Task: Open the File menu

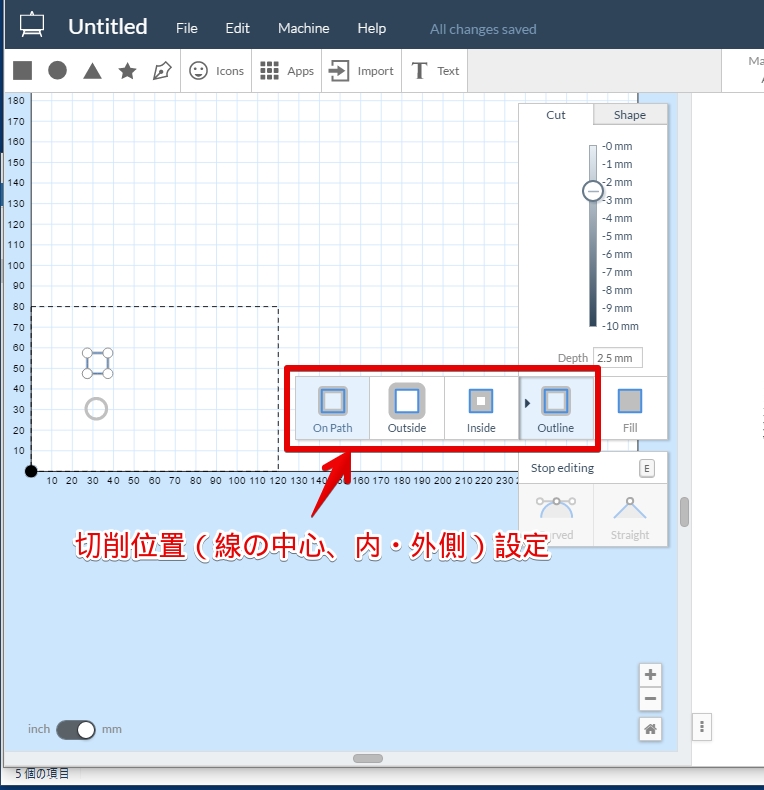Action: click(186, 28)
